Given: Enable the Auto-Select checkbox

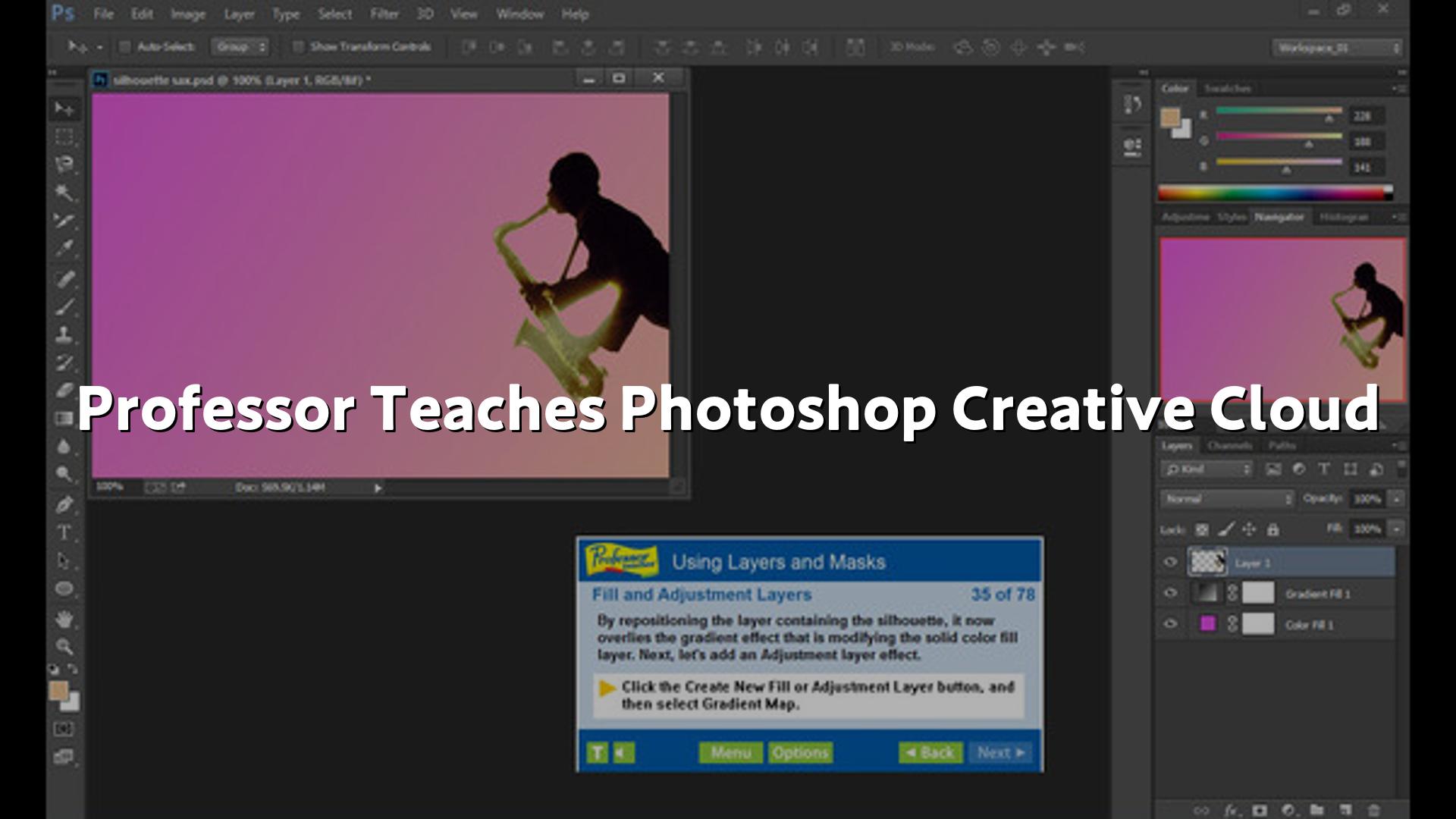Looking at the screenshot, I should tap(125, 47).
